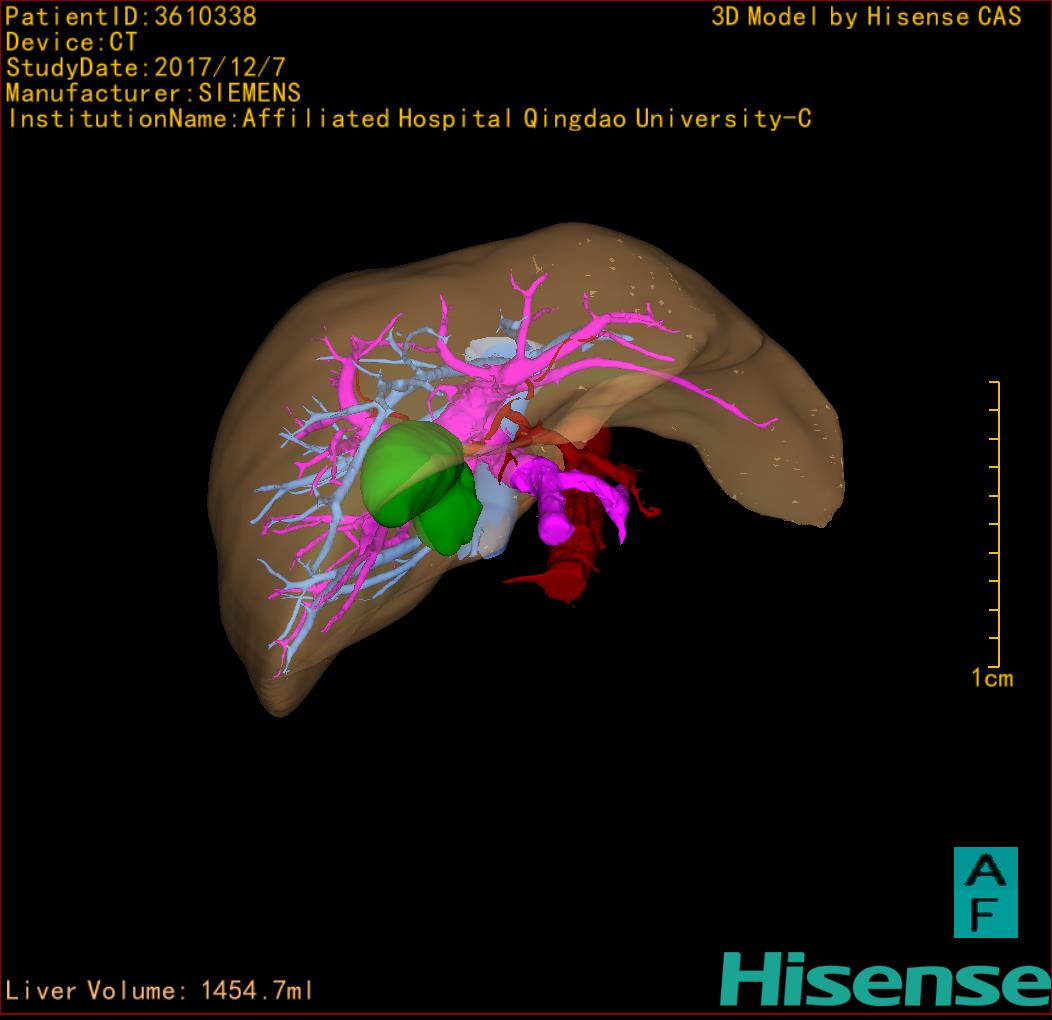
Task: Click the "3D Model by Hisense CAS" caption
Action: coord(866,17)
